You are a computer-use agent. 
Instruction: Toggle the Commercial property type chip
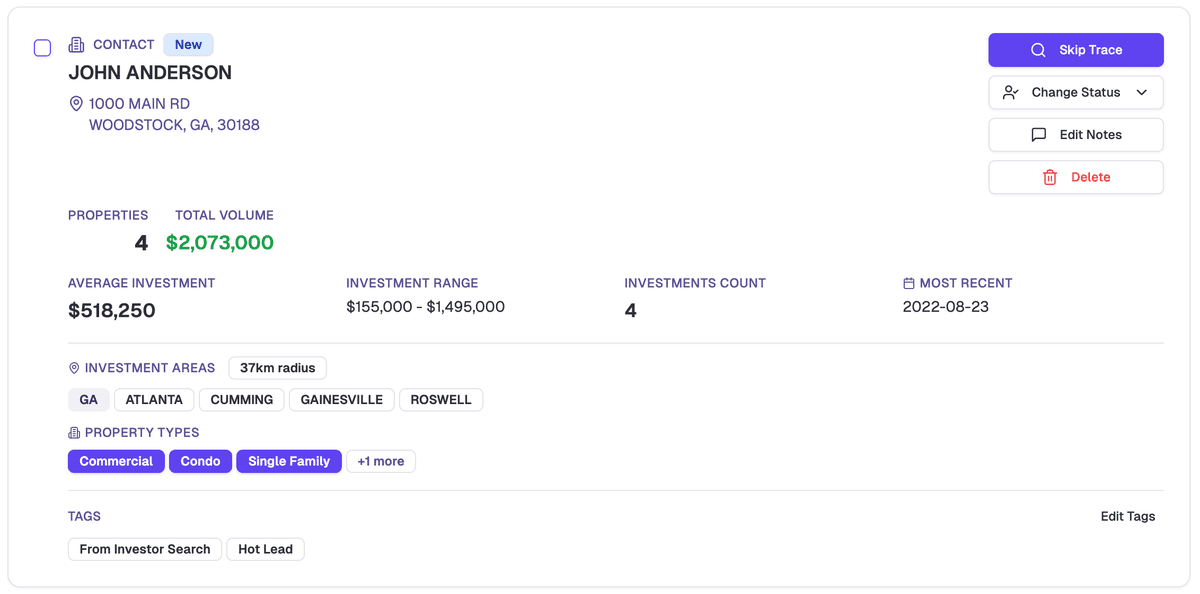[x=116, y=461]
